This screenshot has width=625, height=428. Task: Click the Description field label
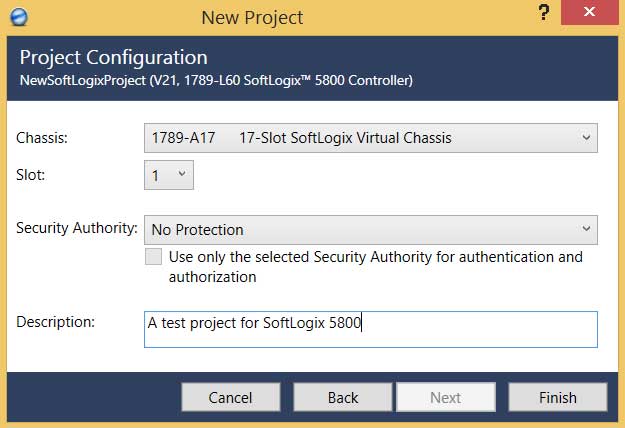coord(55,322)
